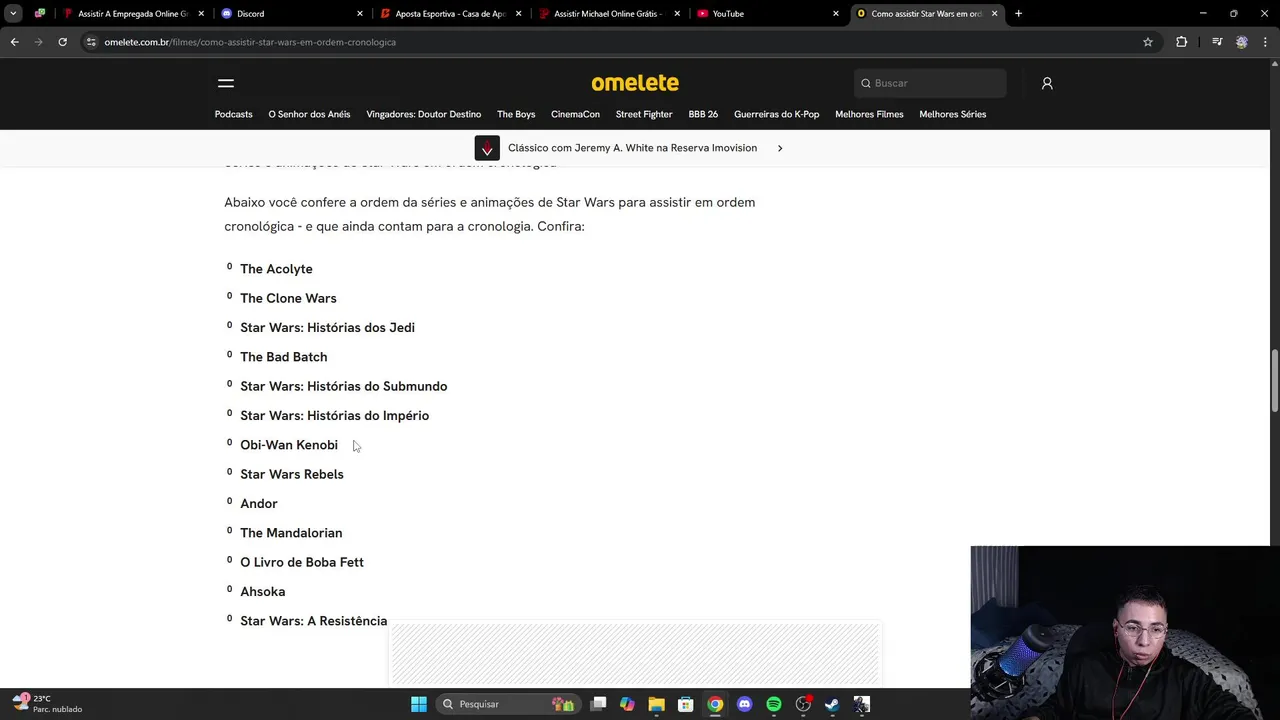Open Discord from taskbar

744,704
